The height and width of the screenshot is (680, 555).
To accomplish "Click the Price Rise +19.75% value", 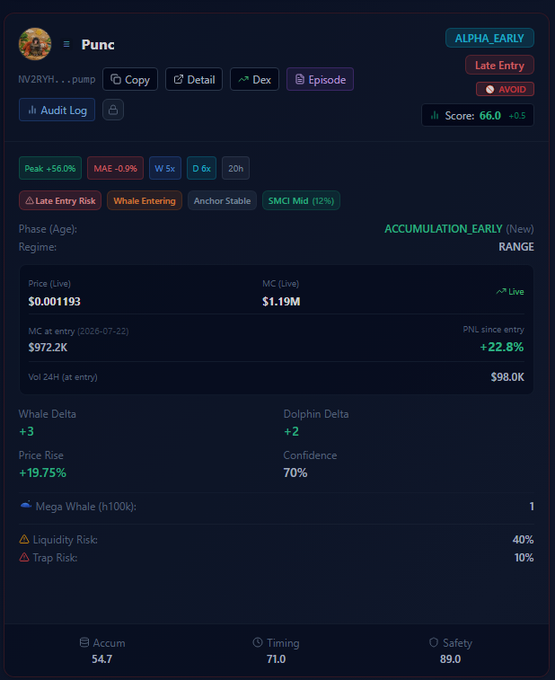I will click(x=42, y=473).
